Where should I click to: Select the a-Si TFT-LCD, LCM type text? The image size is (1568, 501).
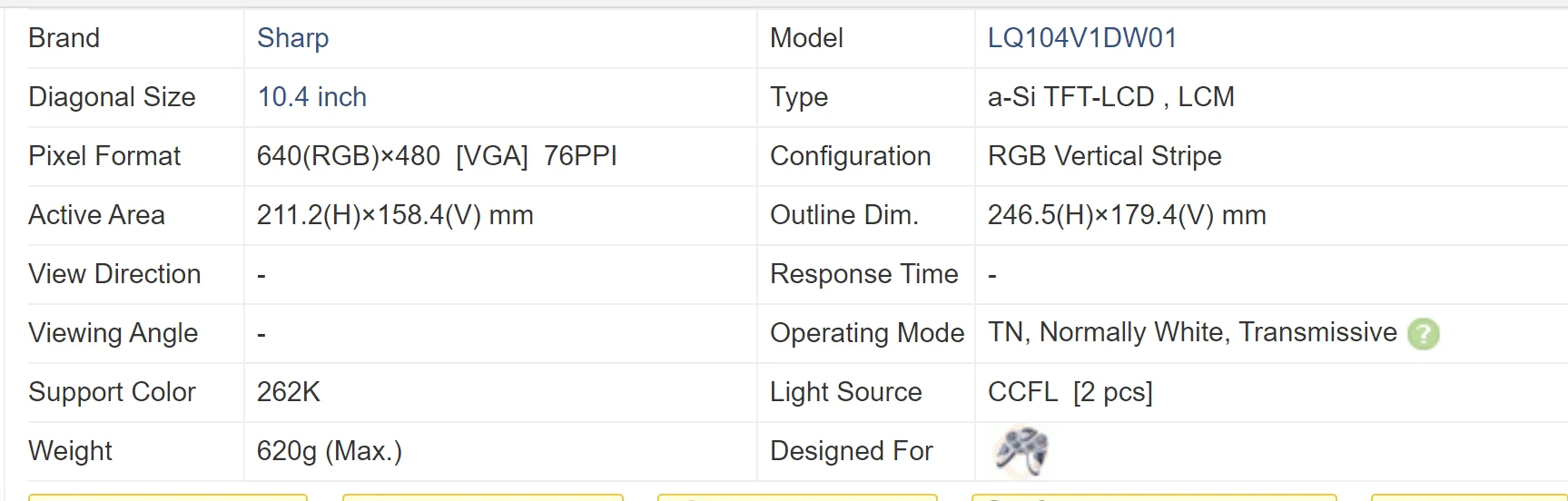[1111, 97]
